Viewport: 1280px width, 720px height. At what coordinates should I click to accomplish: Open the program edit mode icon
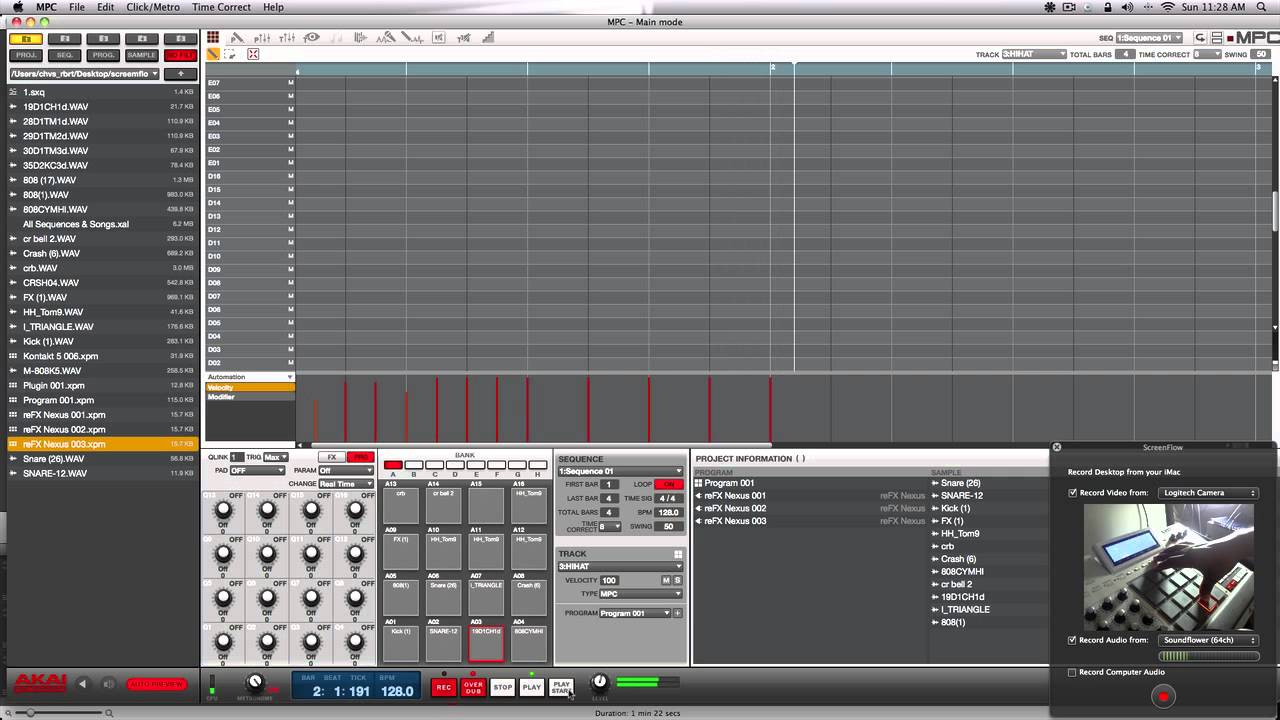[x=237, y=38]
